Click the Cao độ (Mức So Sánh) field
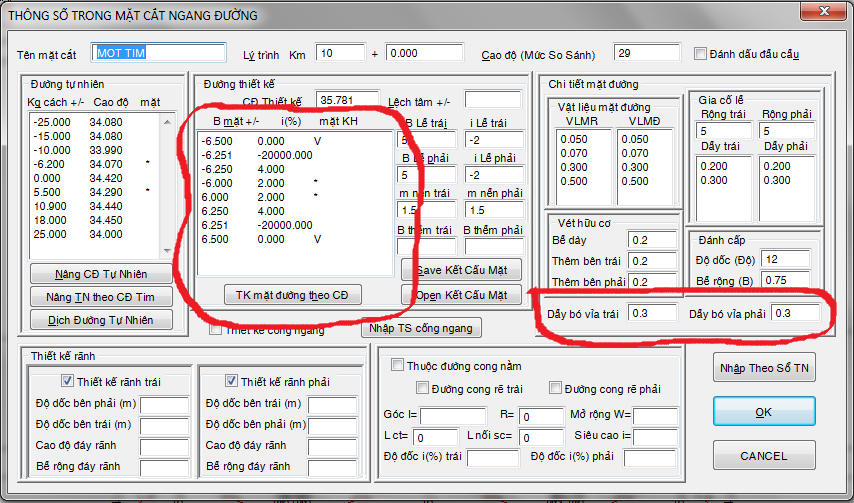 [x=646, y=53]
